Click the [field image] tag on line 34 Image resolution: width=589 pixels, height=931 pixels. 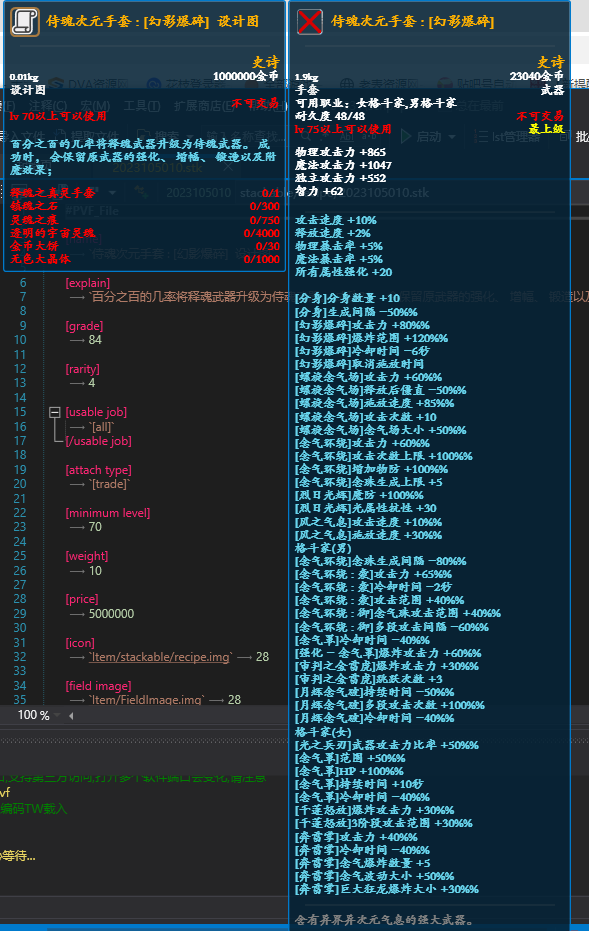[99, 686]
